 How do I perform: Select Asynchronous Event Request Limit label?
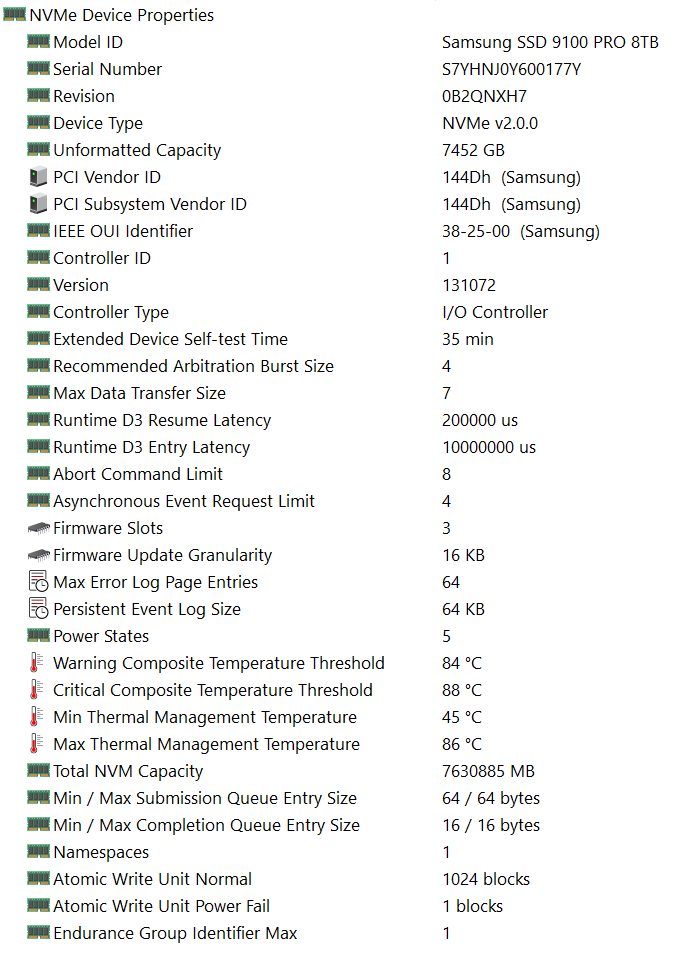tap(184, 501)
